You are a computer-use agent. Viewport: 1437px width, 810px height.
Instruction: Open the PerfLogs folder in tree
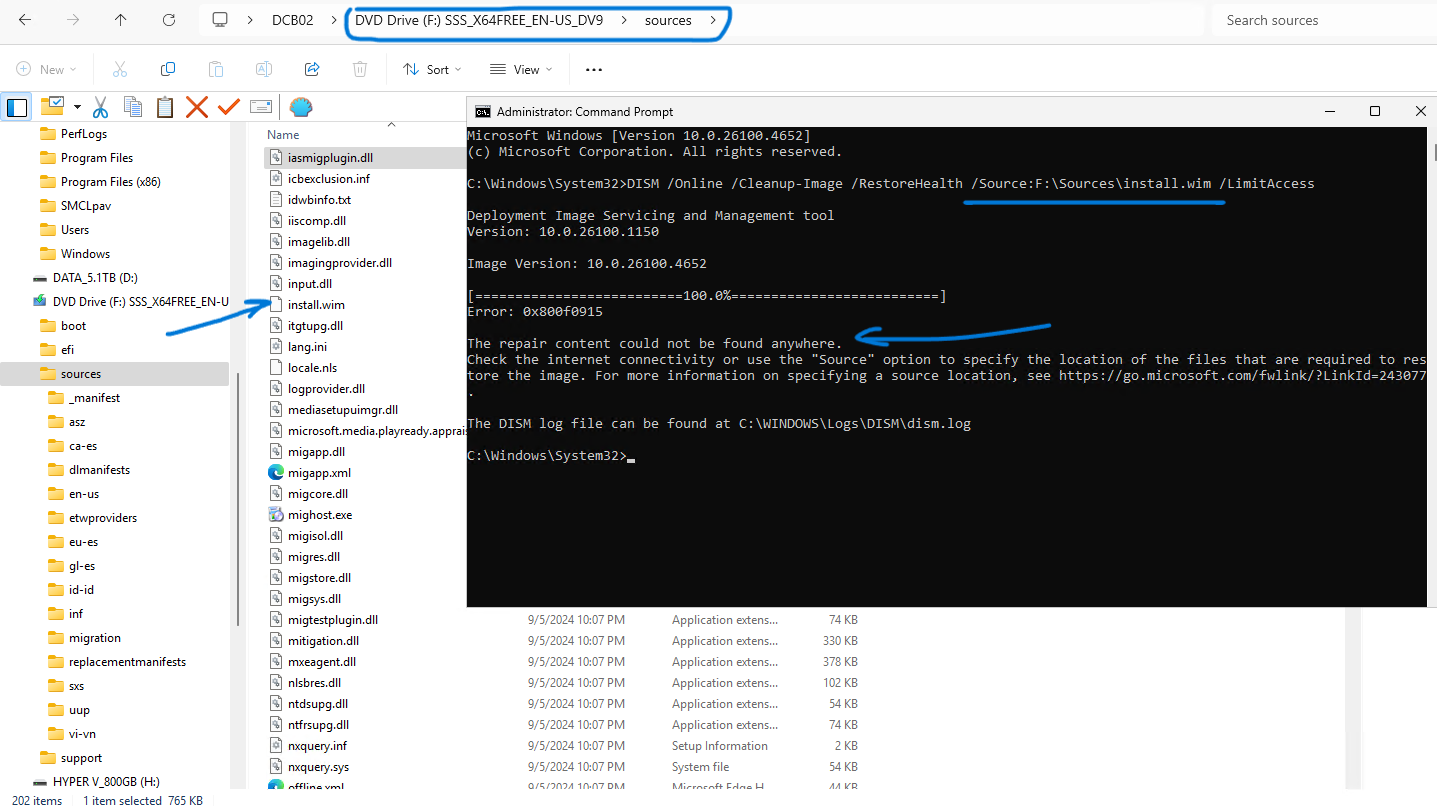[84, 134]
